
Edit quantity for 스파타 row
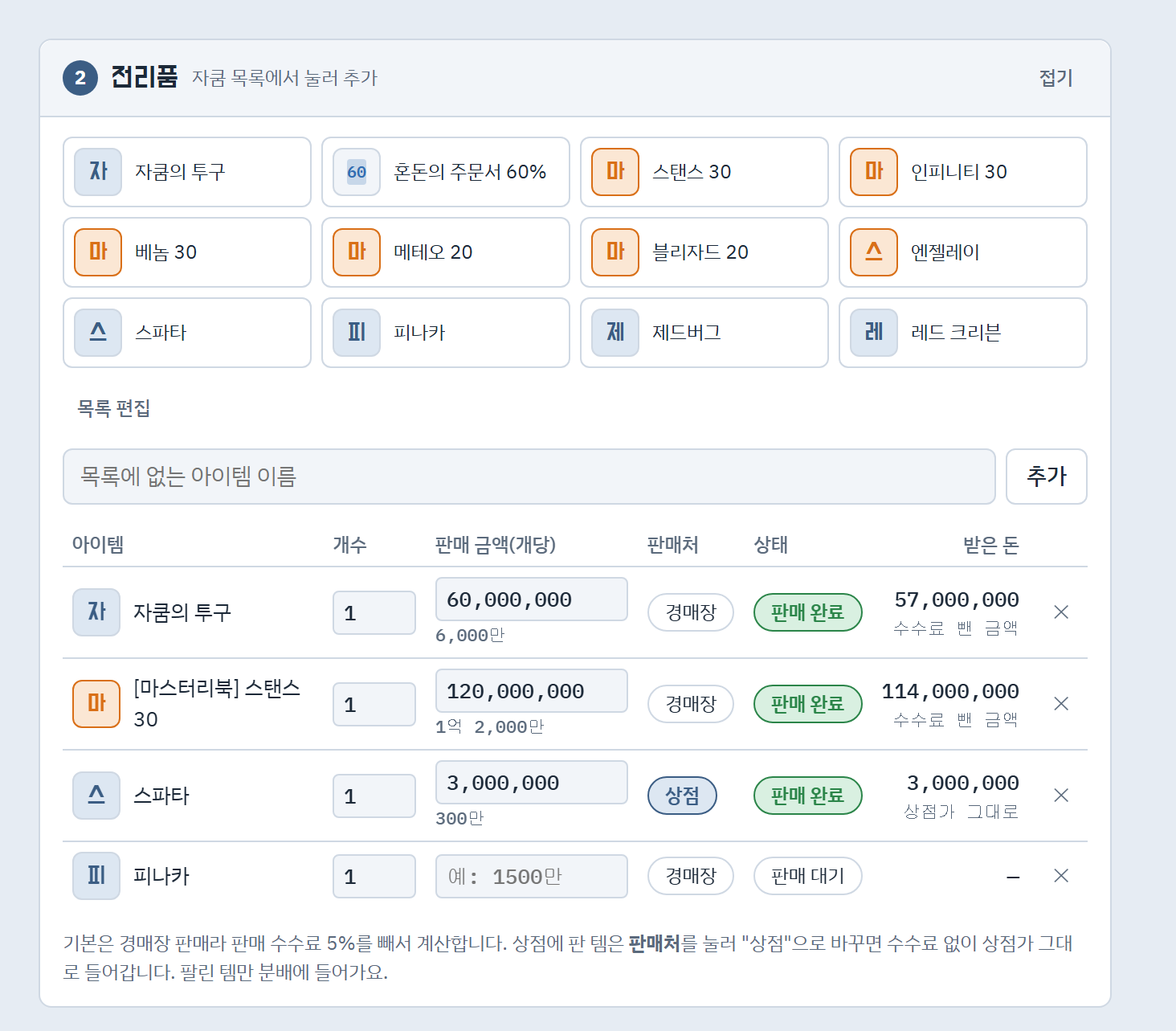(x=374, y=796)
